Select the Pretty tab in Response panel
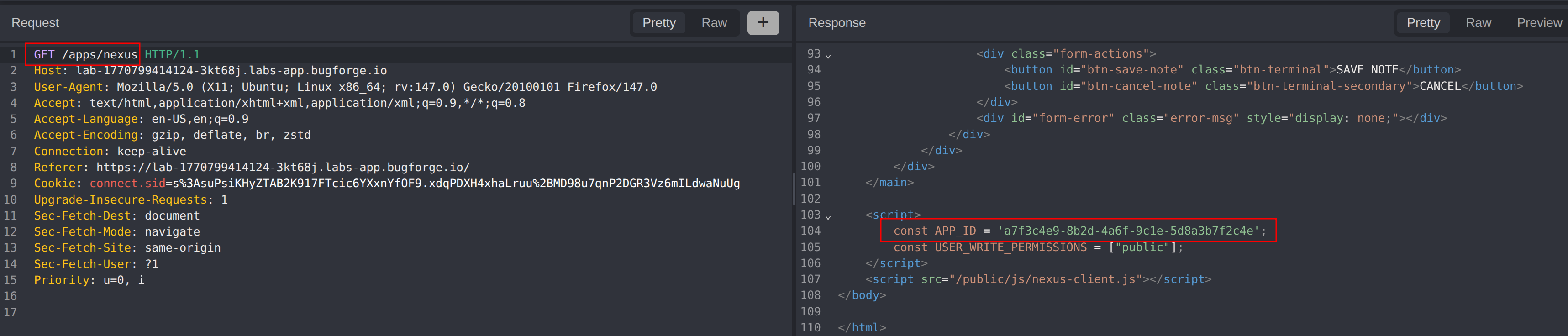Image resolution: width=1568 pixels, height=336 pixels. (x=1422, y=22)
